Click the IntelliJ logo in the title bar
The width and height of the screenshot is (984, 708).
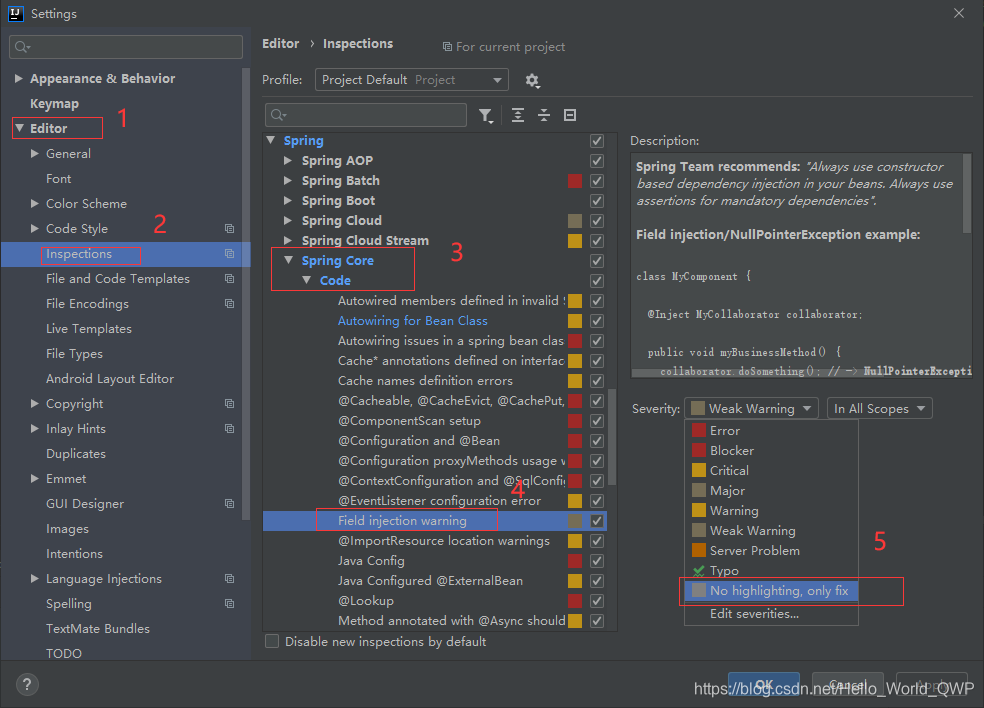16,13
